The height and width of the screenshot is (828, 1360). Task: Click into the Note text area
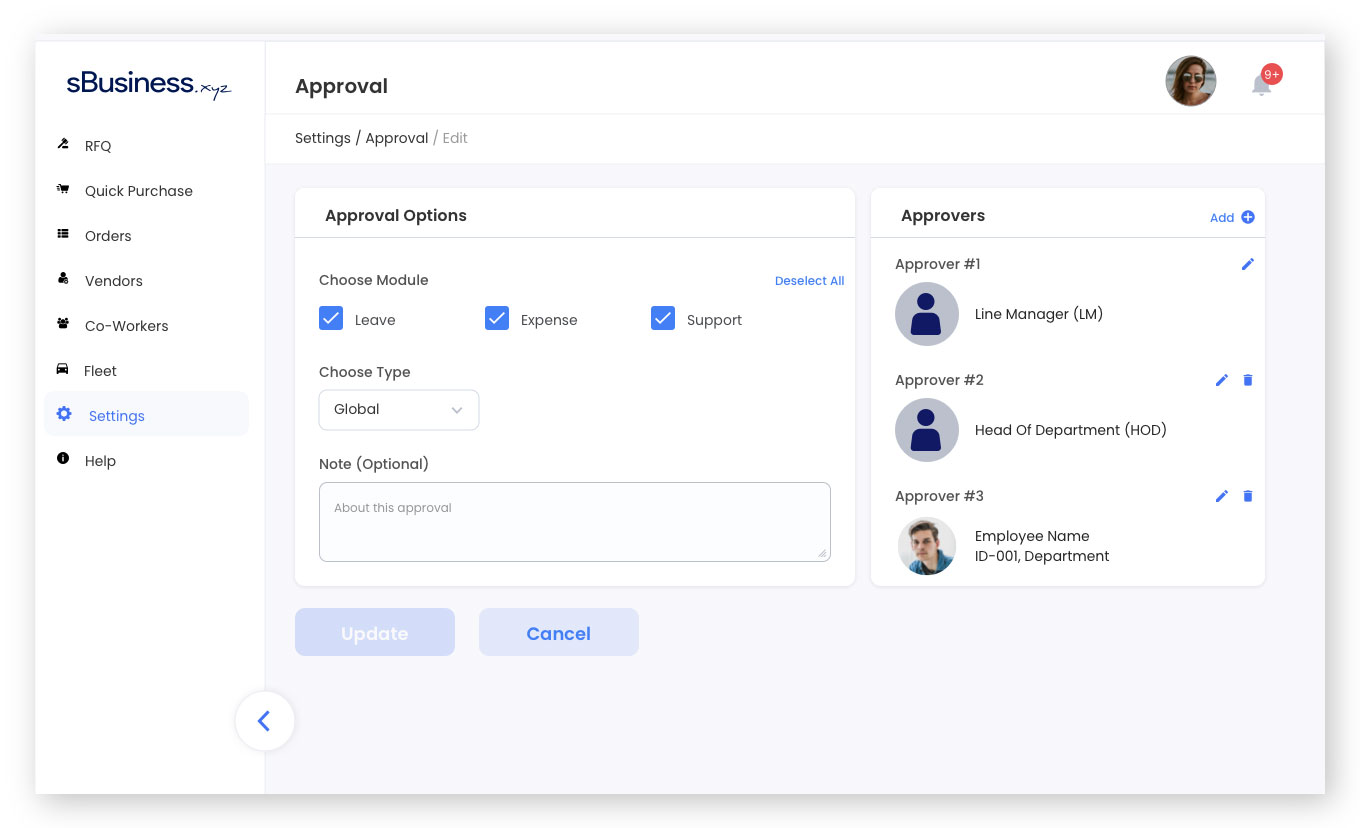(574, 522)
